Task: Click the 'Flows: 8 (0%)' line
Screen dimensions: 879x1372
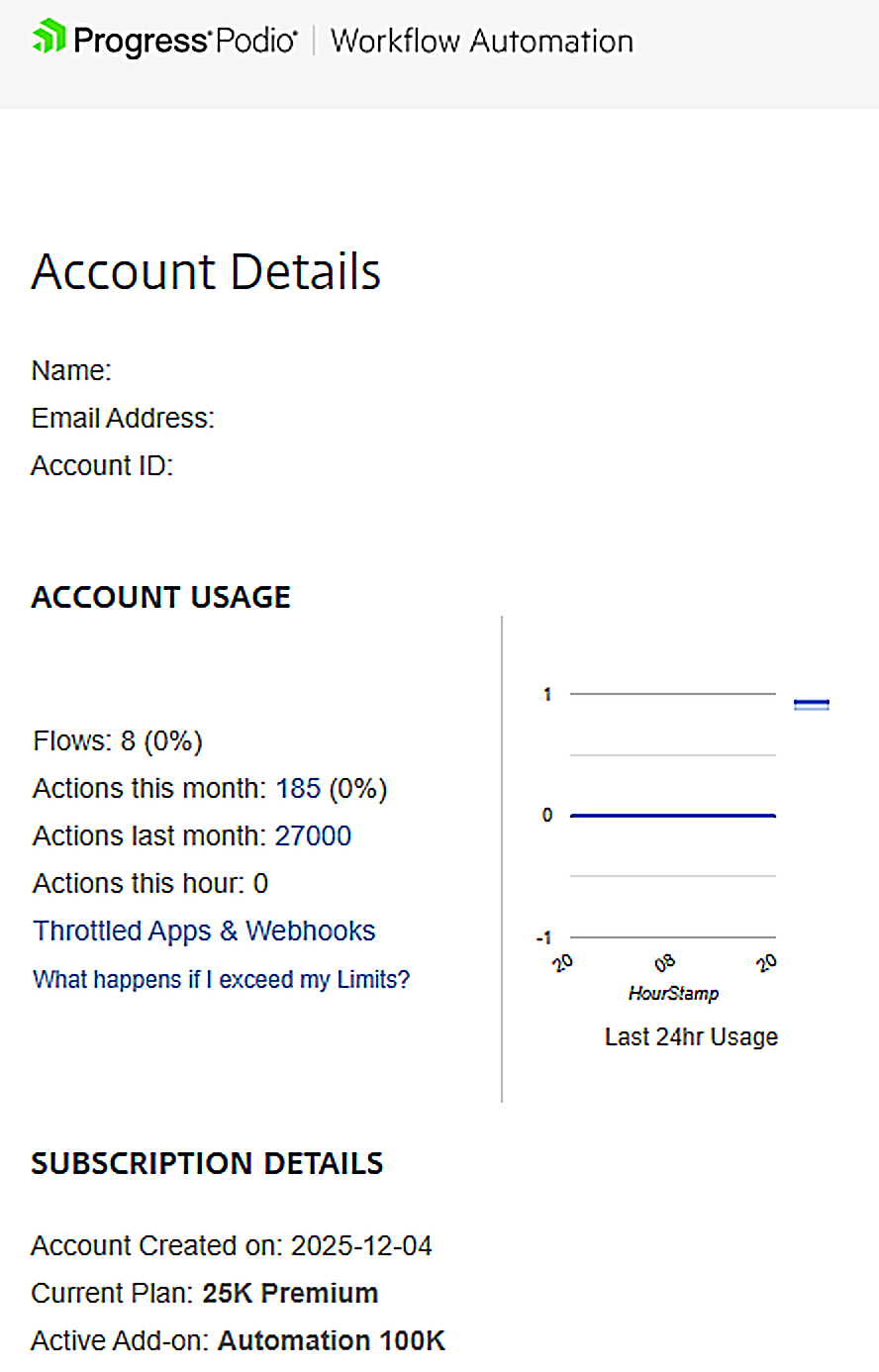Action: click(118, 741)
